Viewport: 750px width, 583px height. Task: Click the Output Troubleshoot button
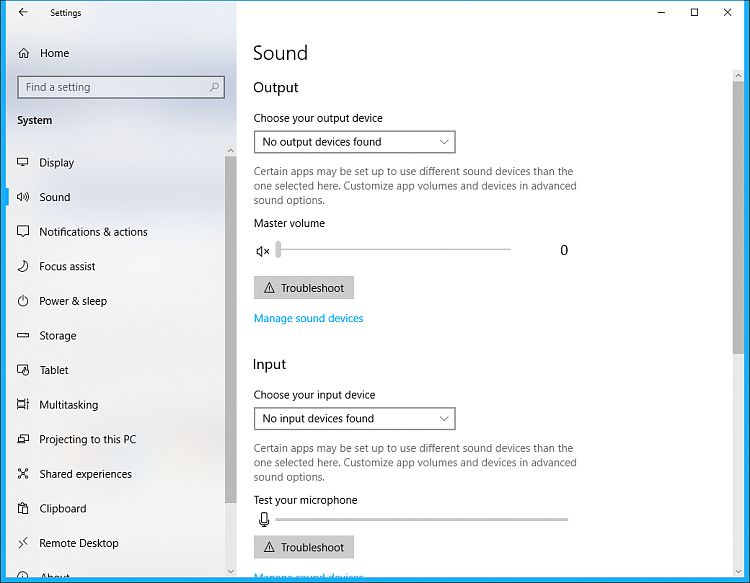click(x=304, y=287)
